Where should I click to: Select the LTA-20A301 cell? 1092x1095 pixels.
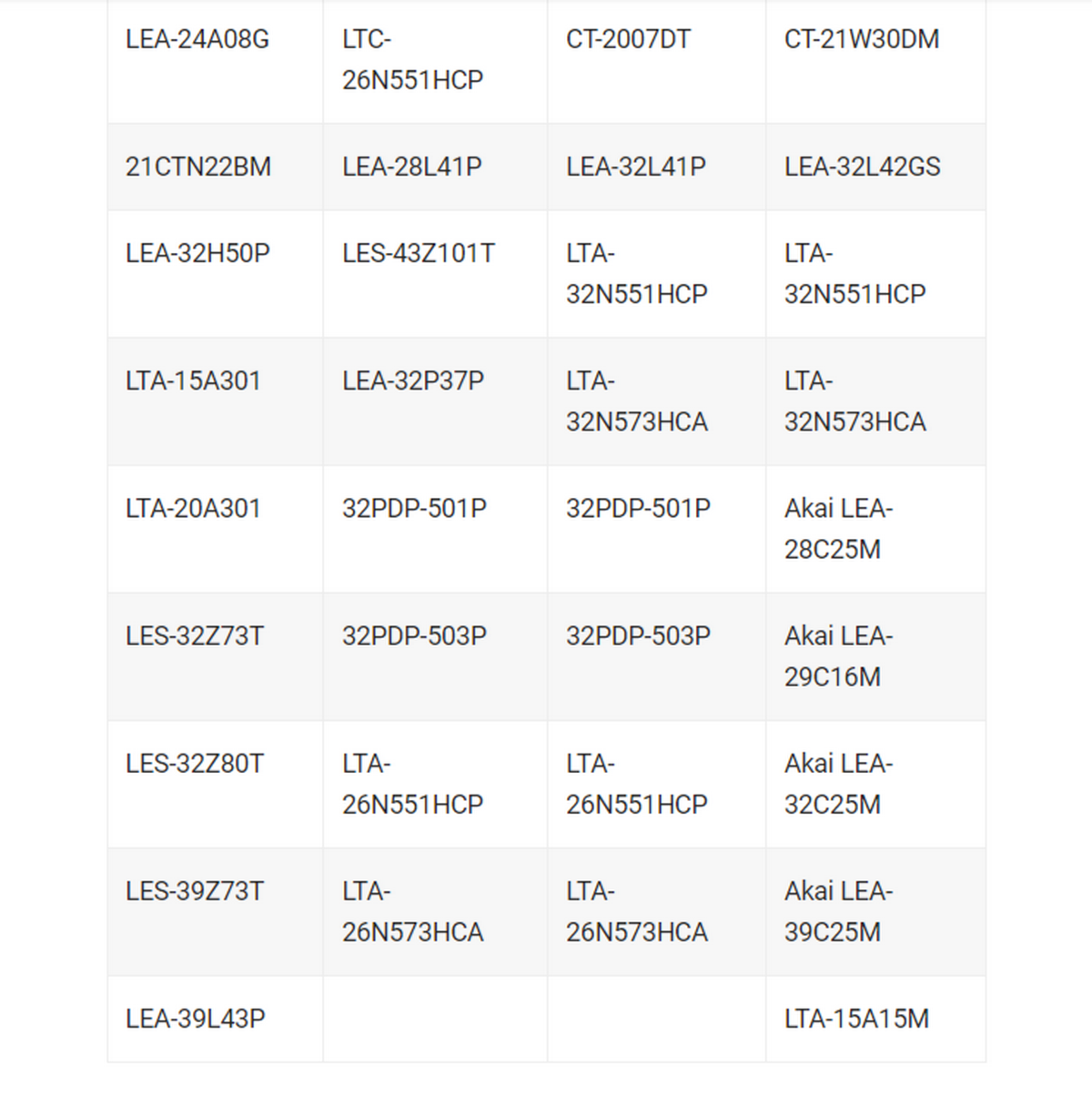tap(193, 509)
